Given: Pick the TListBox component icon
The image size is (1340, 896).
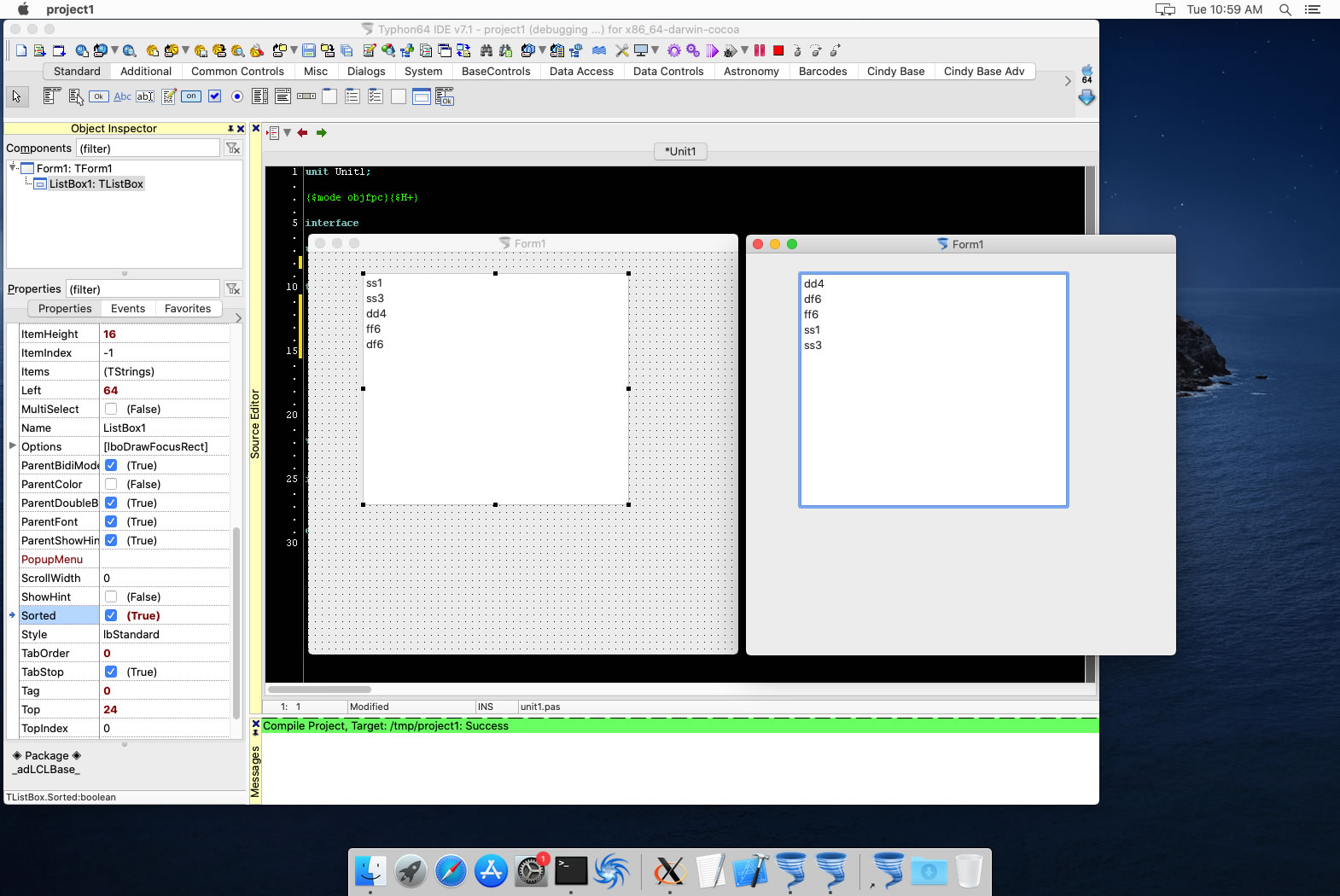Looking at the screenshot, I should click(x=260, y=96).
